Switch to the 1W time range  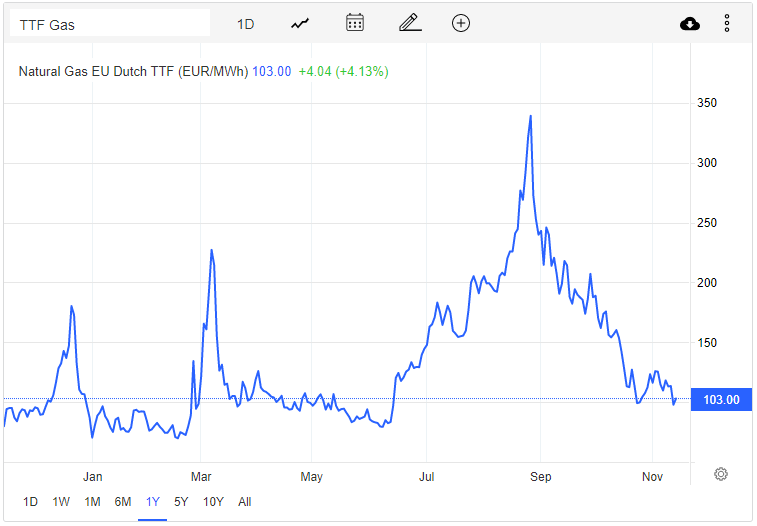coord(61,502)
